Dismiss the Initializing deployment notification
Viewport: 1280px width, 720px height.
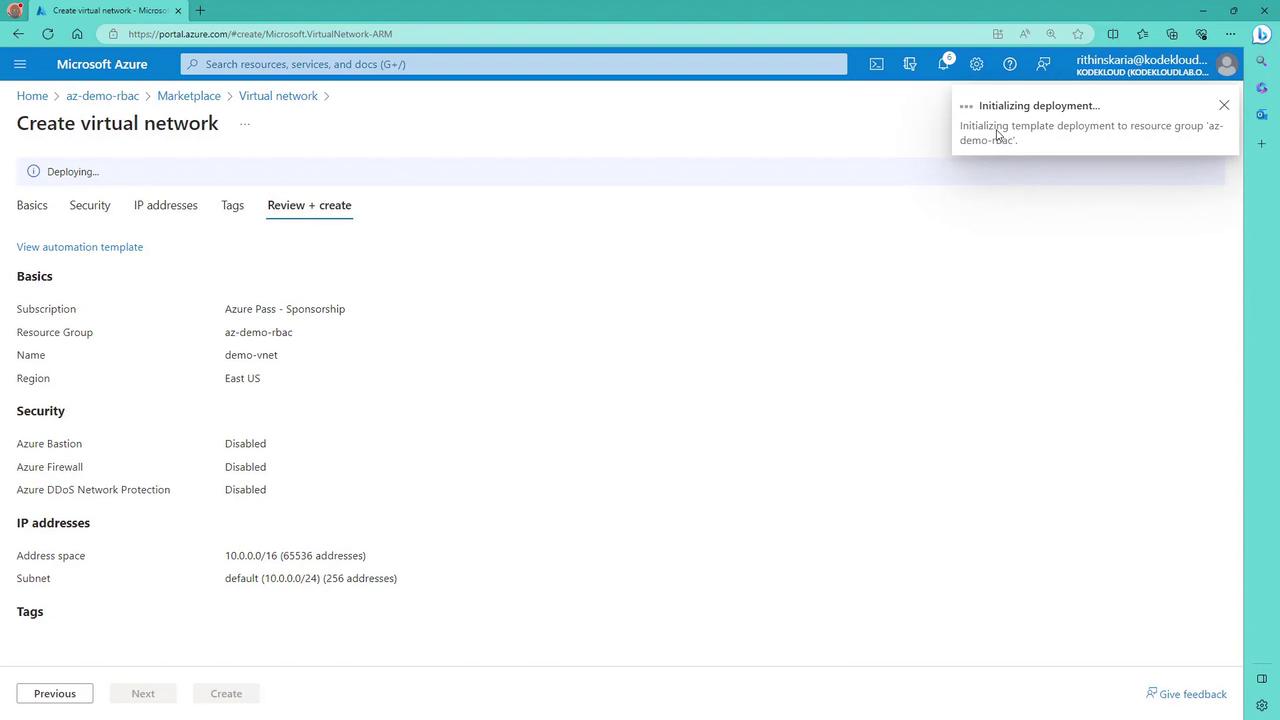pyautogui.click(x=1224, y=105)
